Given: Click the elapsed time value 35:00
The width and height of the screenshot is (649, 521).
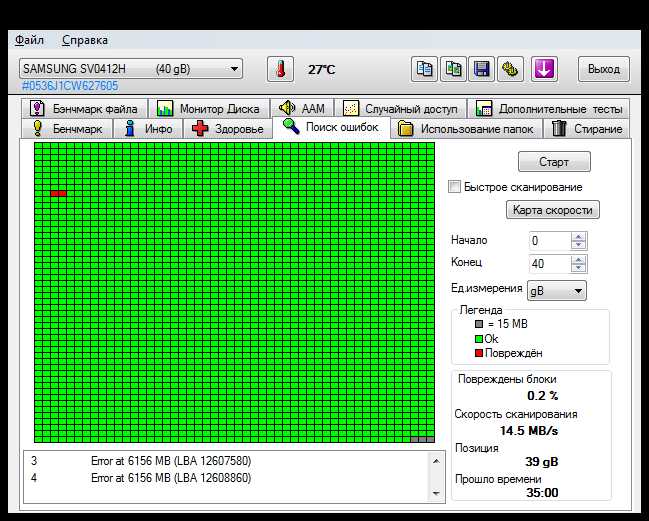Looking at the screenshot, I should (x=542, y=492).
